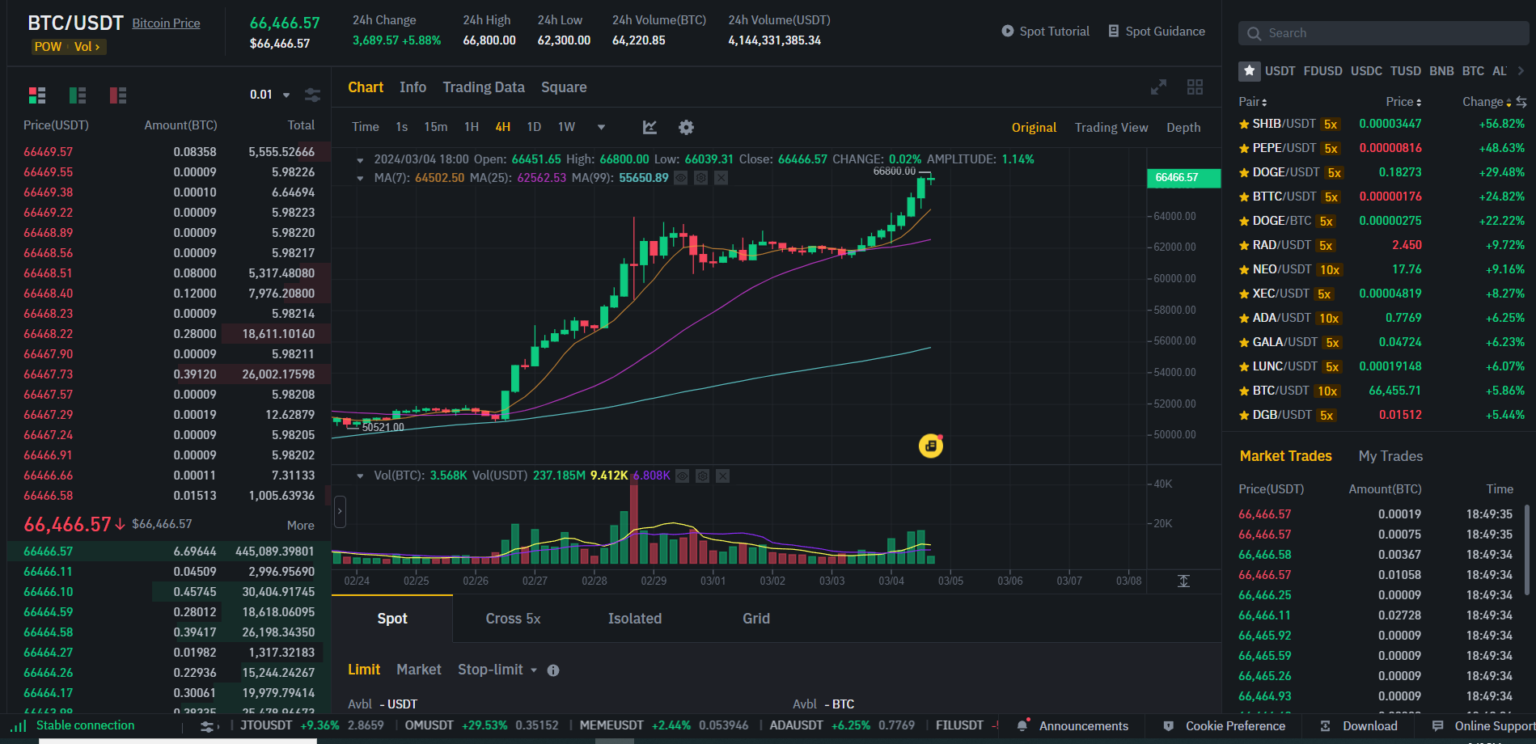Unfavorite the SHIB/USDT pair star
The height and width of the screenshot is (744, 1536).
coord(1244,124)
